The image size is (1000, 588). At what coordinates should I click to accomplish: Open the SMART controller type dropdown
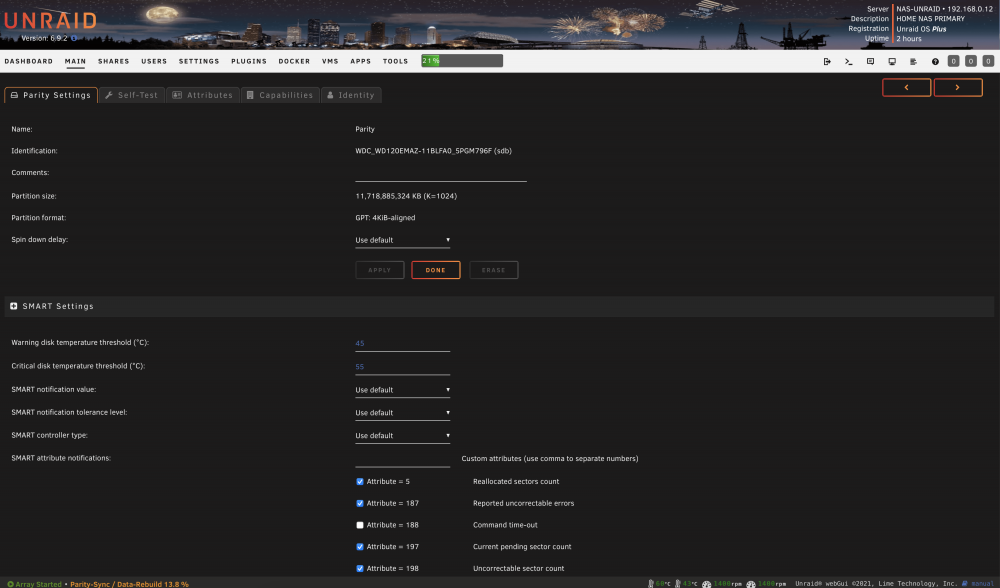402,436
